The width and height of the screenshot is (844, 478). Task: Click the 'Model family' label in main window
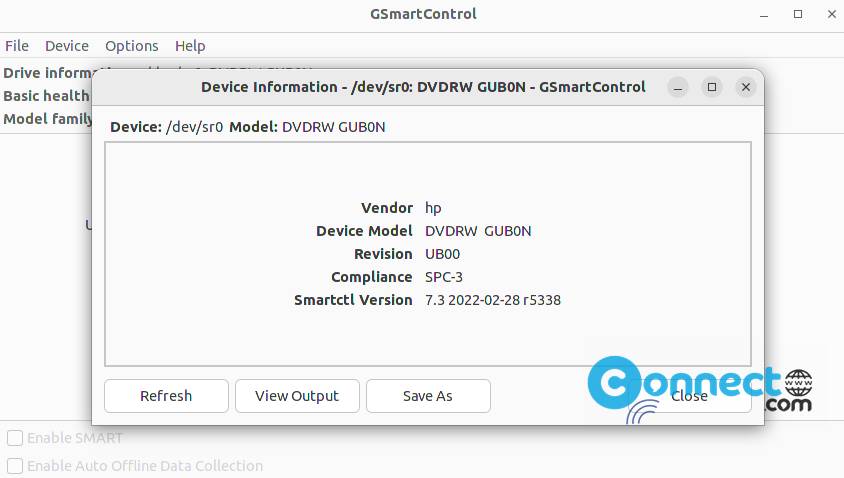[x=47, y=119]
